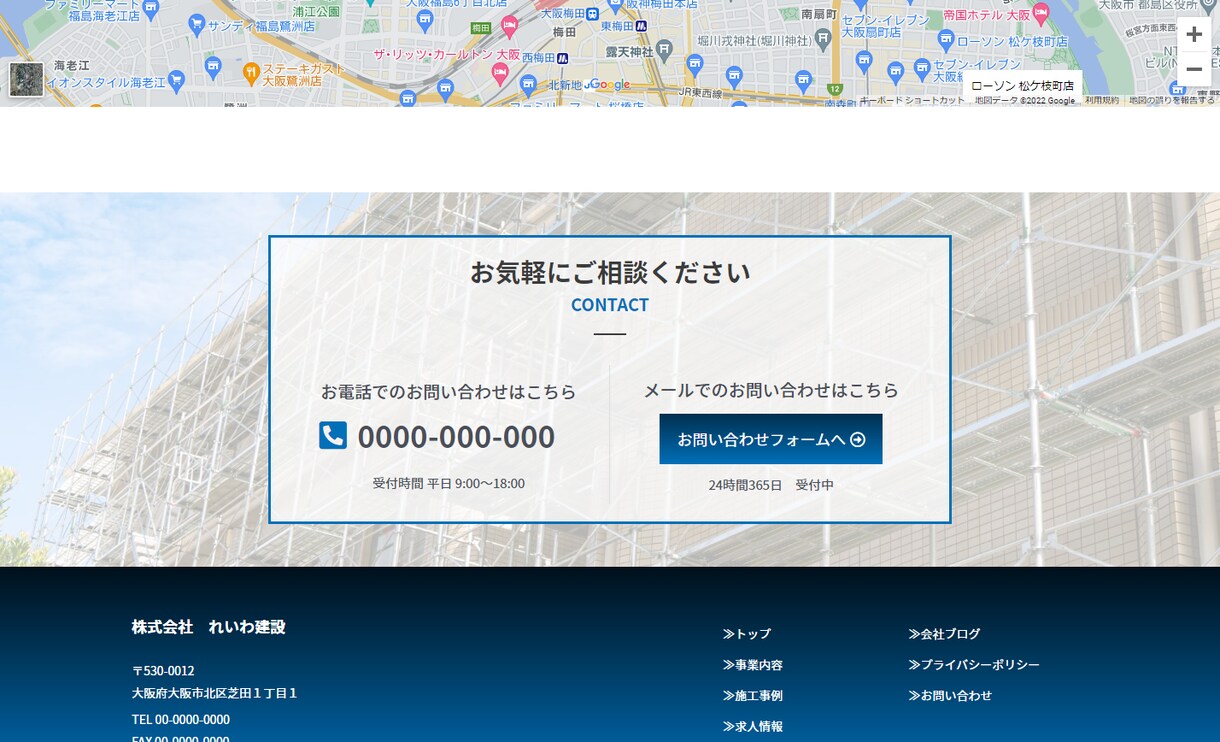Screen dimensions: 1220x742
Task: Click the 0000-000-000 phone number
Action: 456,437
